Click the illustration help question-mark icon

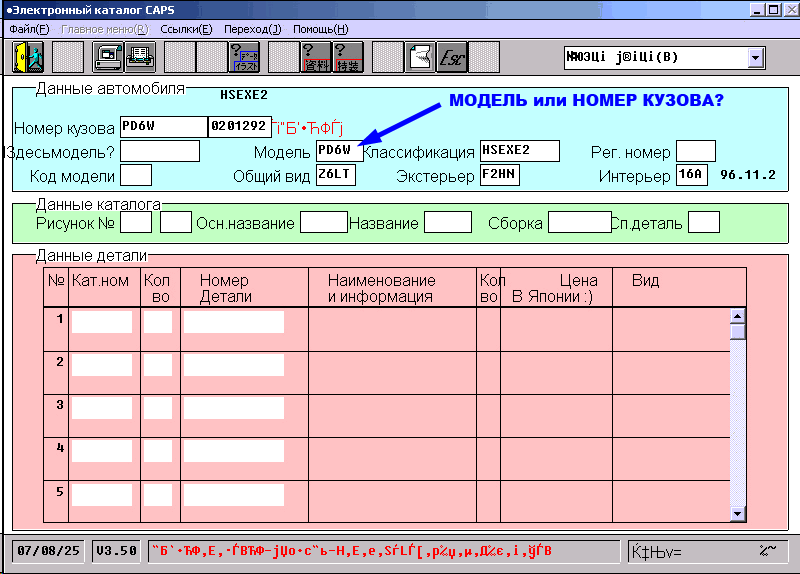(245, 56)
